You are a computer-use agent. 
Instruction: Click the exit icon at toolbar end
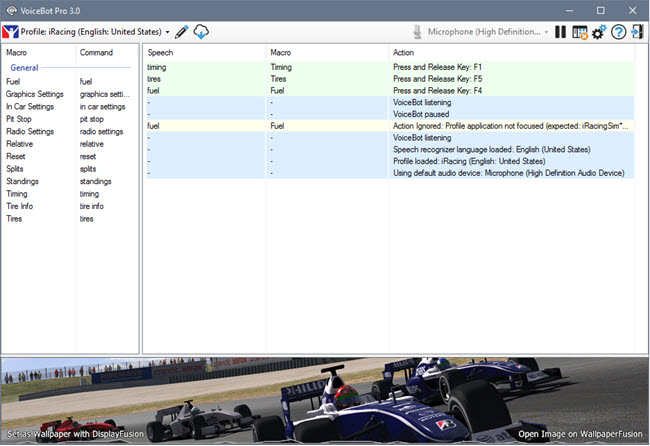[637, 32]
